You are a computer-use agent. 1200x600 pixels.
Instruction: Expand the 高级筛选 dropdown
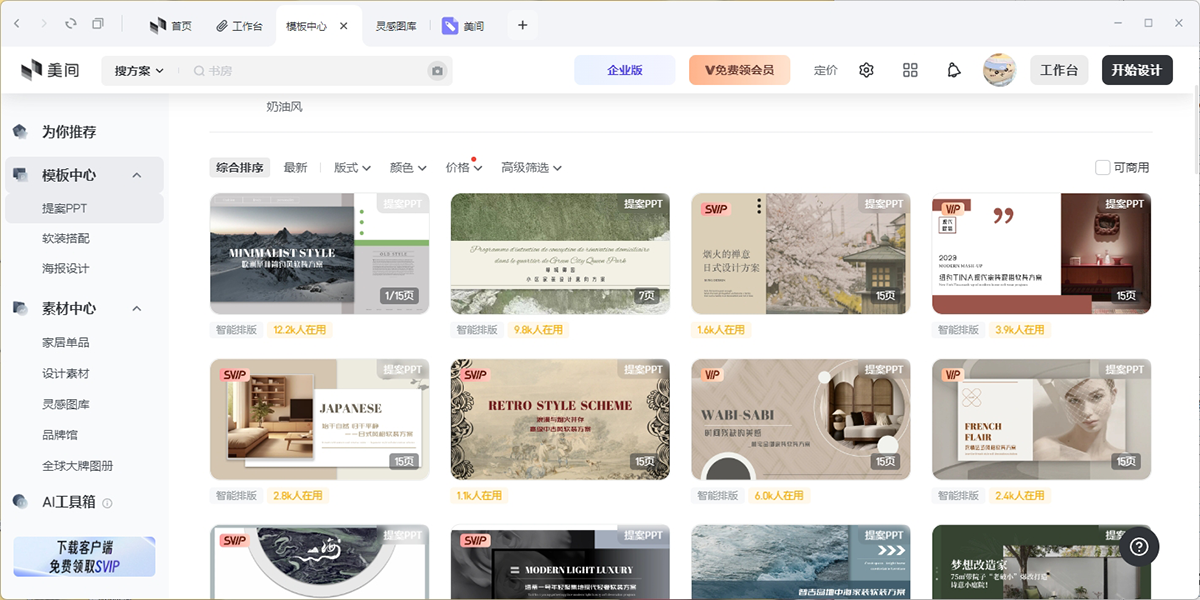(531, 168)
